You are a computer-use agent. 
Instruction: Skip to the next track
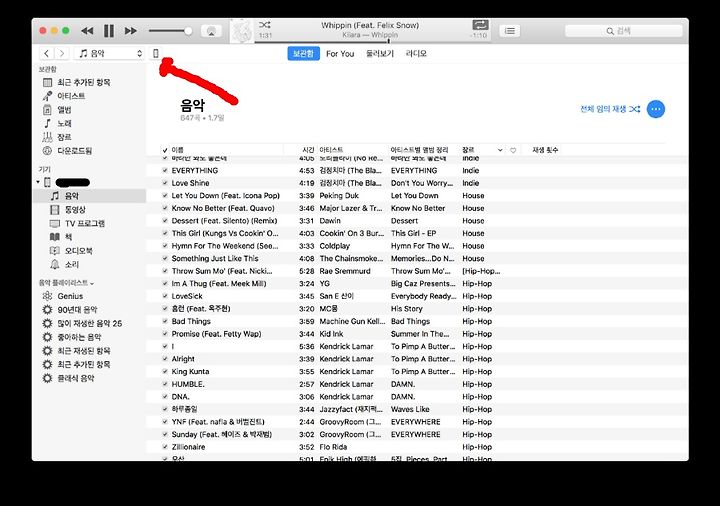coord(131,31)
